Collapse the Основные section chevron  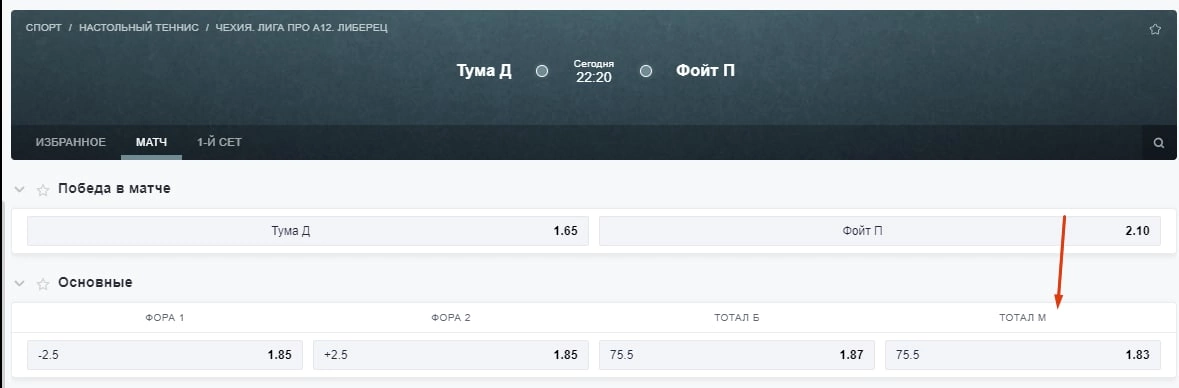pyautogui.click(x=20, y=283)
